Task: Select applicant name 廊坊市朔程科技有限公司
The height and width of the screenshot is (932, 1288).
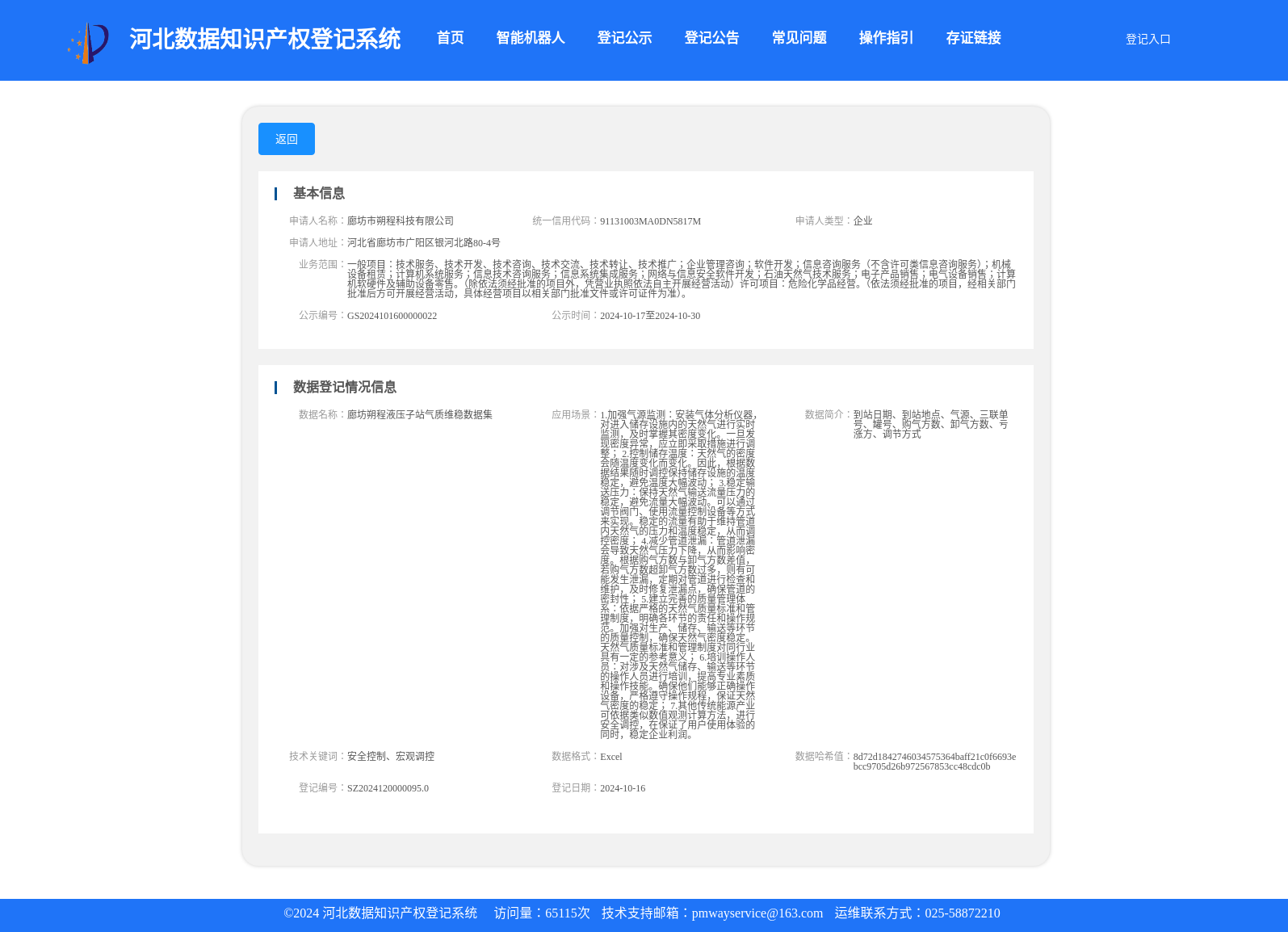Action: [401, 220]
